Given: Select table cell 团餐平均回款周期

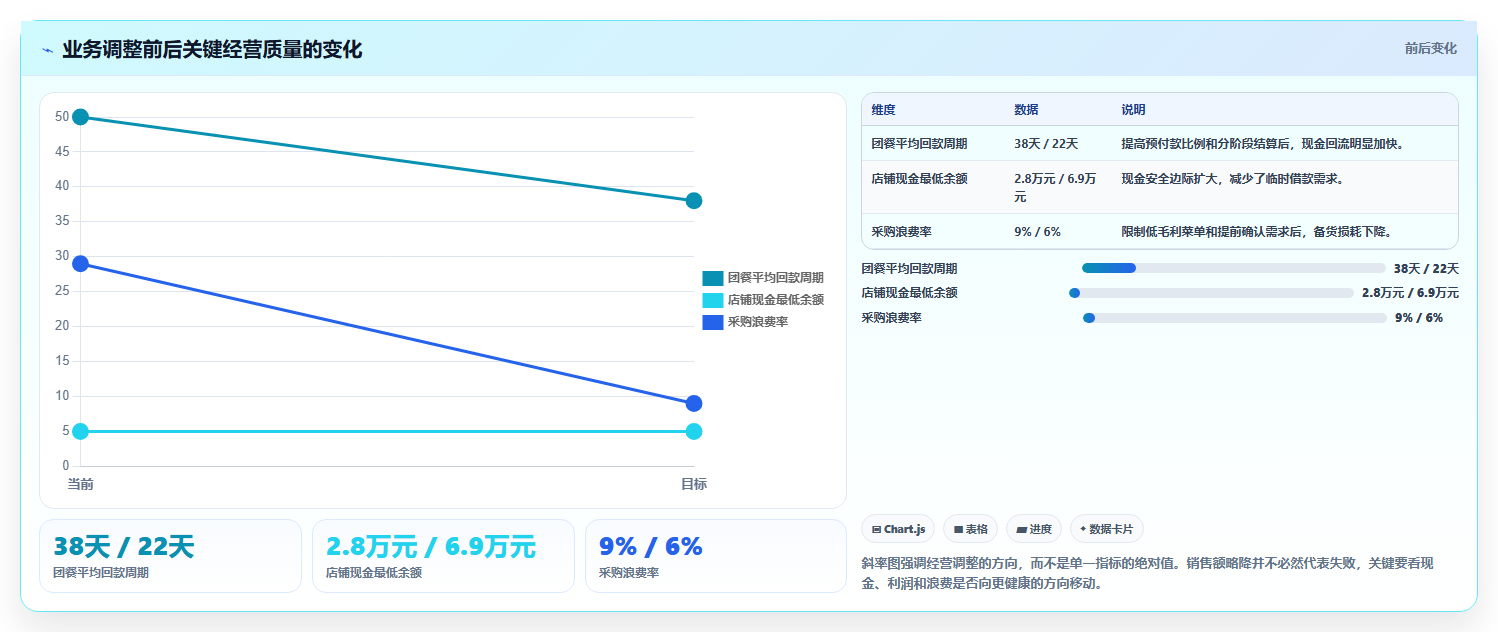Looking at the screenshot, I should pos(919,144).
